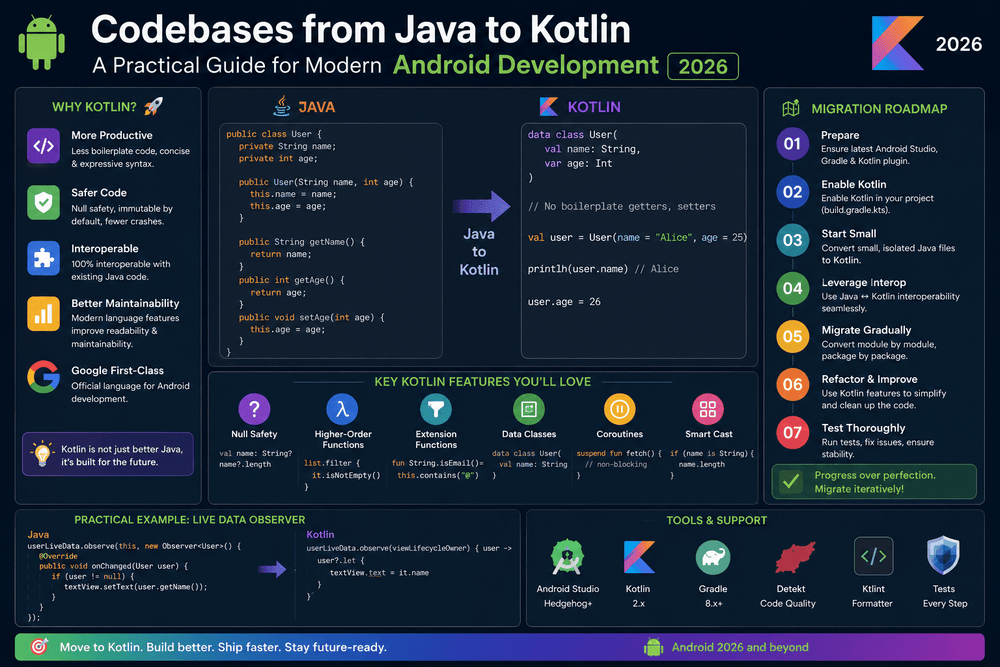Viewport: 1000px width, 667px height.
Task: Click the "MIGRATION ROADMAP" heading
Action: tap(879, 109)
